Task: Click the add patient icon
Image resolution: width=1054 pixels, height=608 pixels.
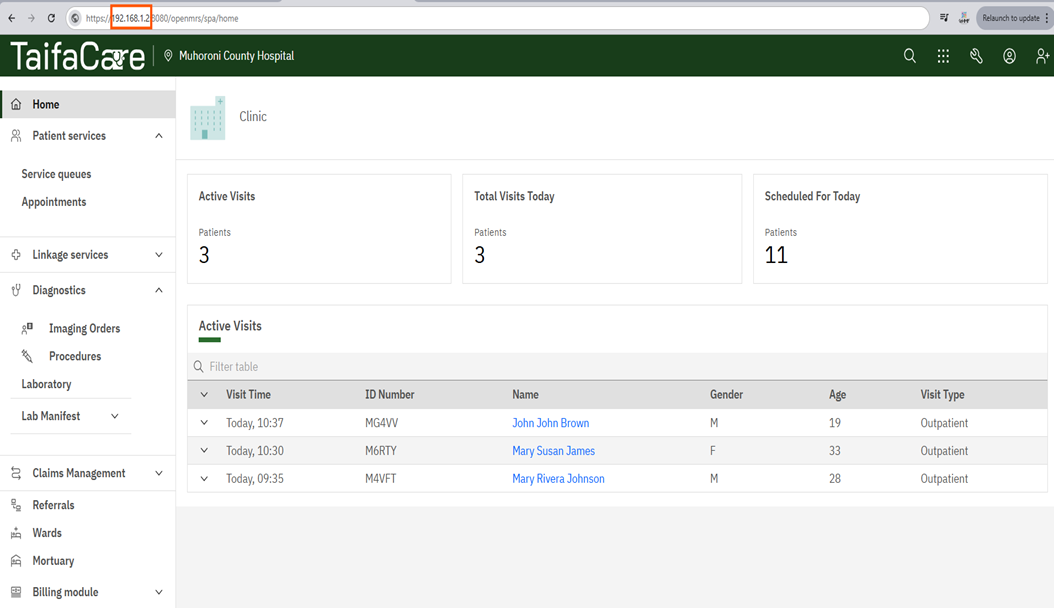Action: (x=1042, y=56)
